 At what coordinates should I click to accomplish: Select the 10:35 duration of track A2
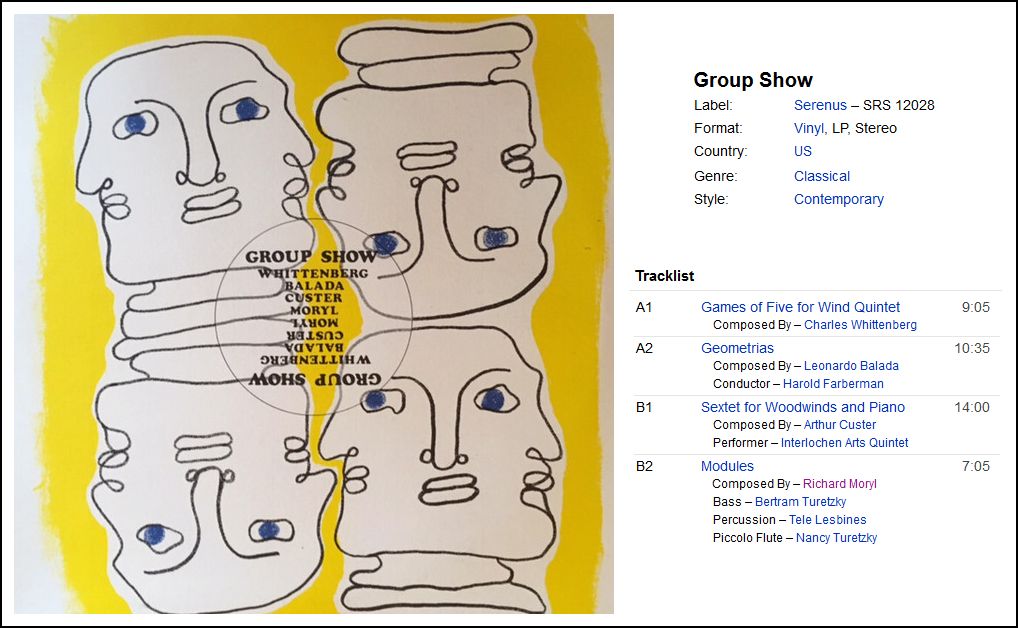(971, 348)
